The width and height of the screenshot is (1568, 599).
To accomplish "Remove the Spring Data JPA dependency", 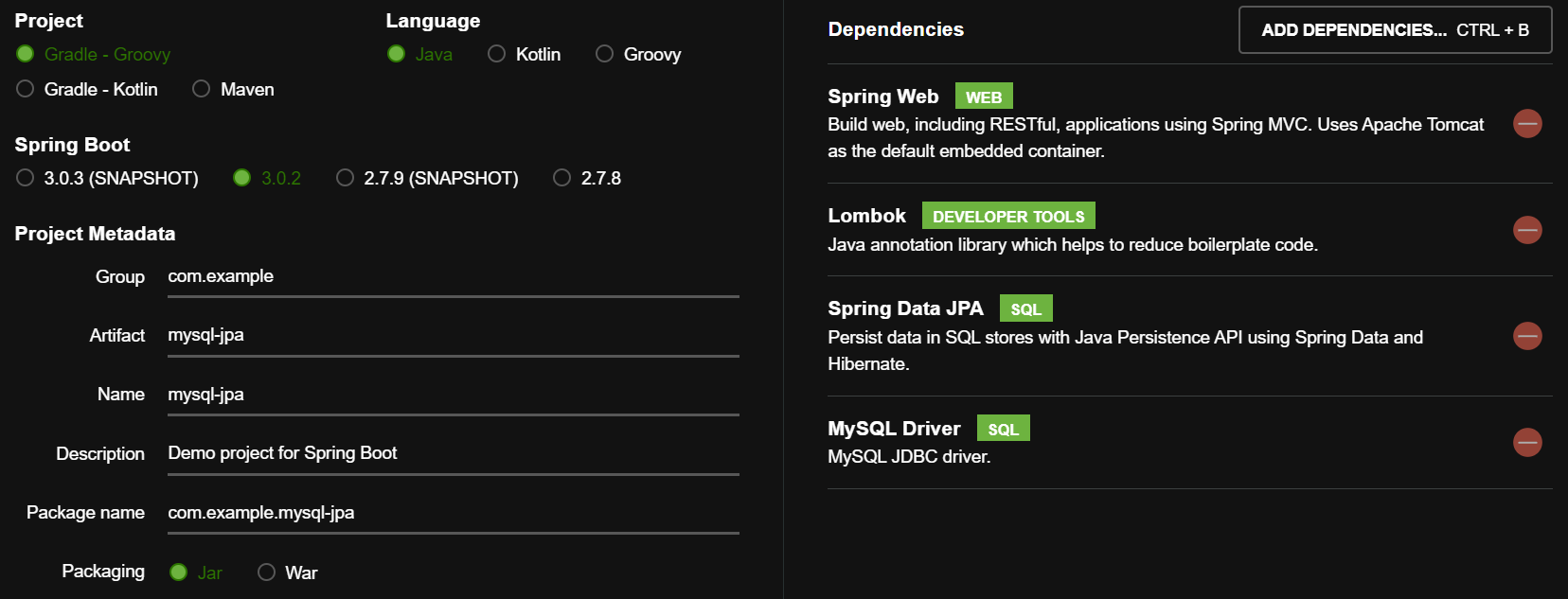I will pos(1527,336).
